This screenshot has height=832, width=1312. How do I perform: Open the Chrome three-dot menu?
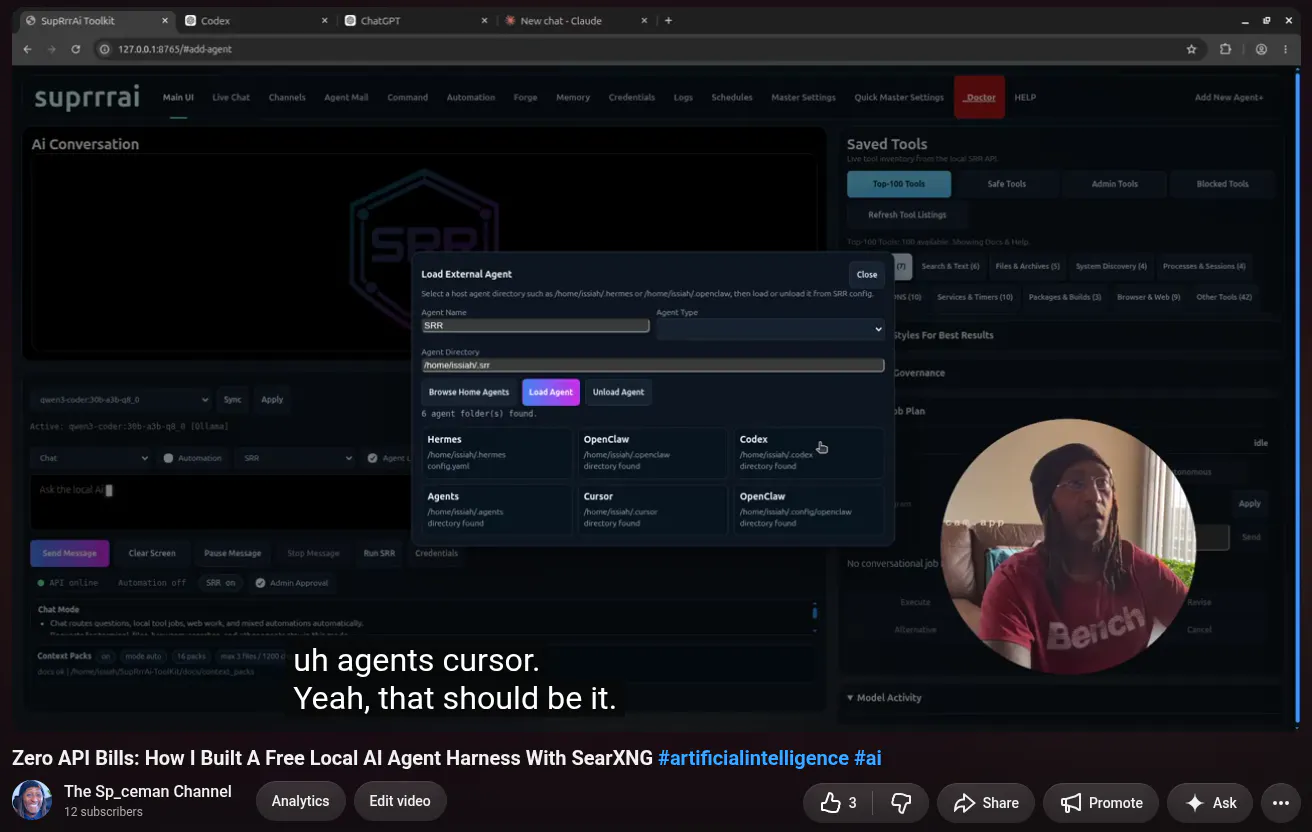[x=1285, y=49]
